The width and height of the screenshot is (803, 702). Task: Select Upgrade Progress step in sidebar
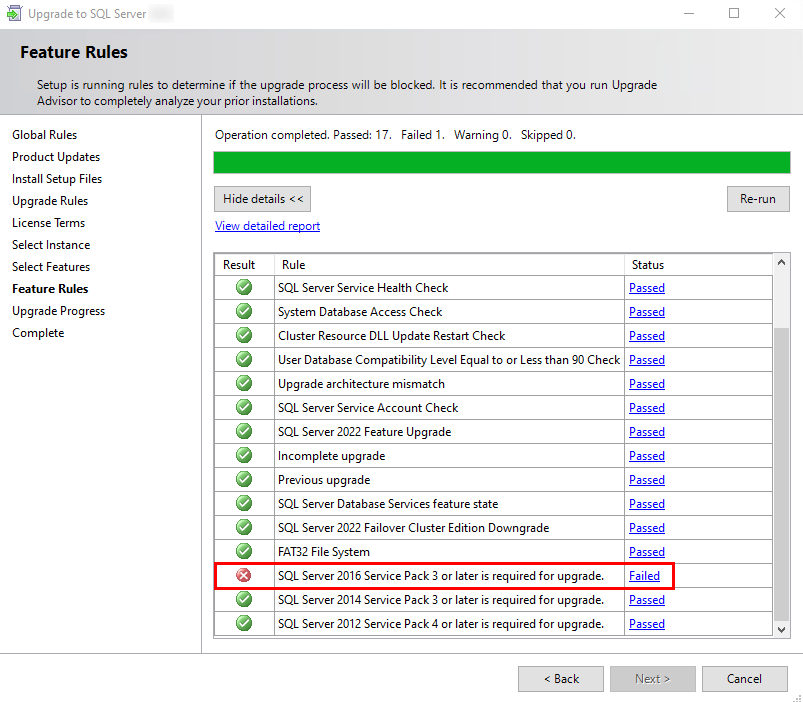coord(58,311)
